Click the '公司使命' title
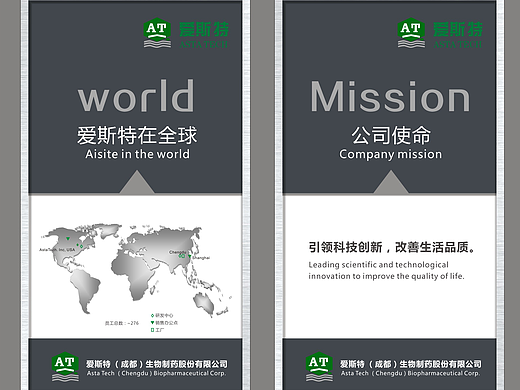 pos(391,135)
